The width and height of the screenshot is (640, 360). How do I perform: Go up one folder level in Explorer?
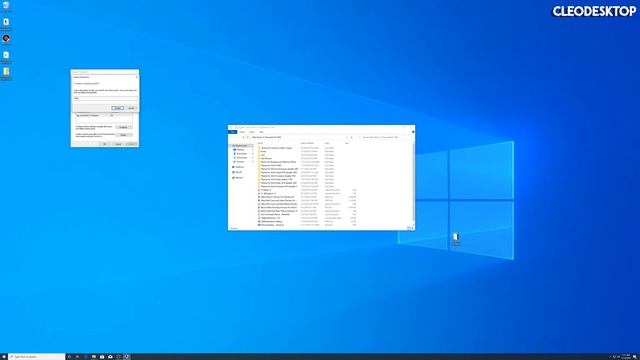coord(243,137)
